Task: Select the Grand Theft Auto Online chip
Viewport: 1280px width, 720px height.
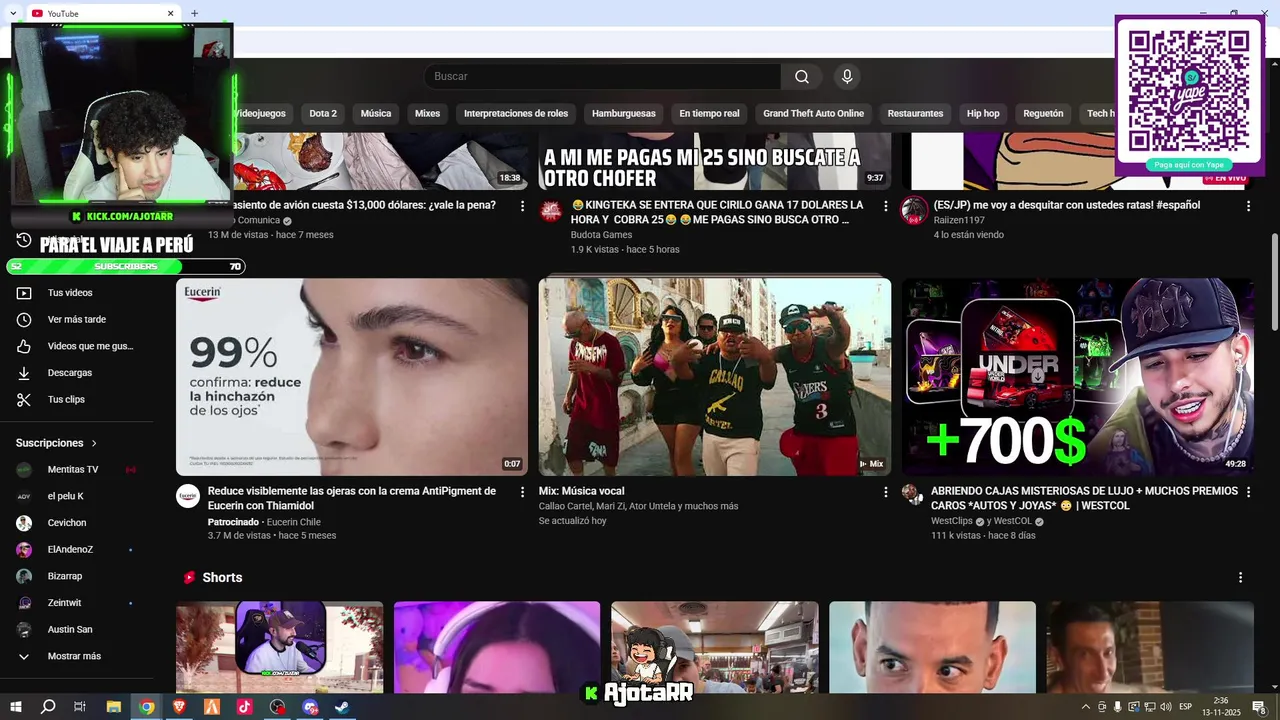Action: pos(813,114)
